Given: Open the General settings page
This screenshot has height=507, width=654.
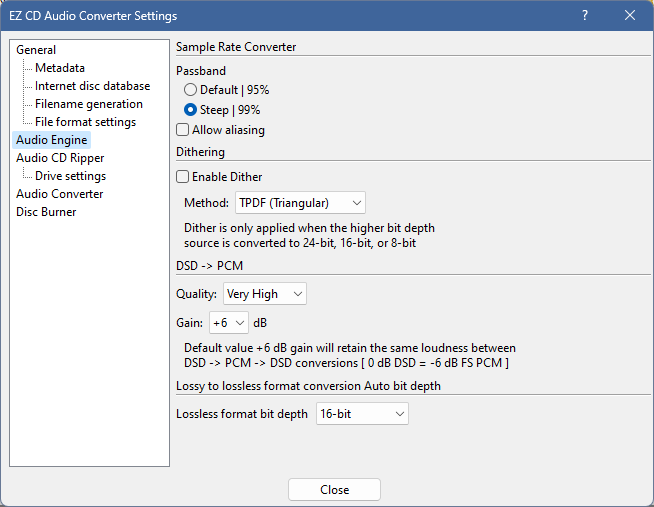Looking at the screenshot, I should coord(36,50).
